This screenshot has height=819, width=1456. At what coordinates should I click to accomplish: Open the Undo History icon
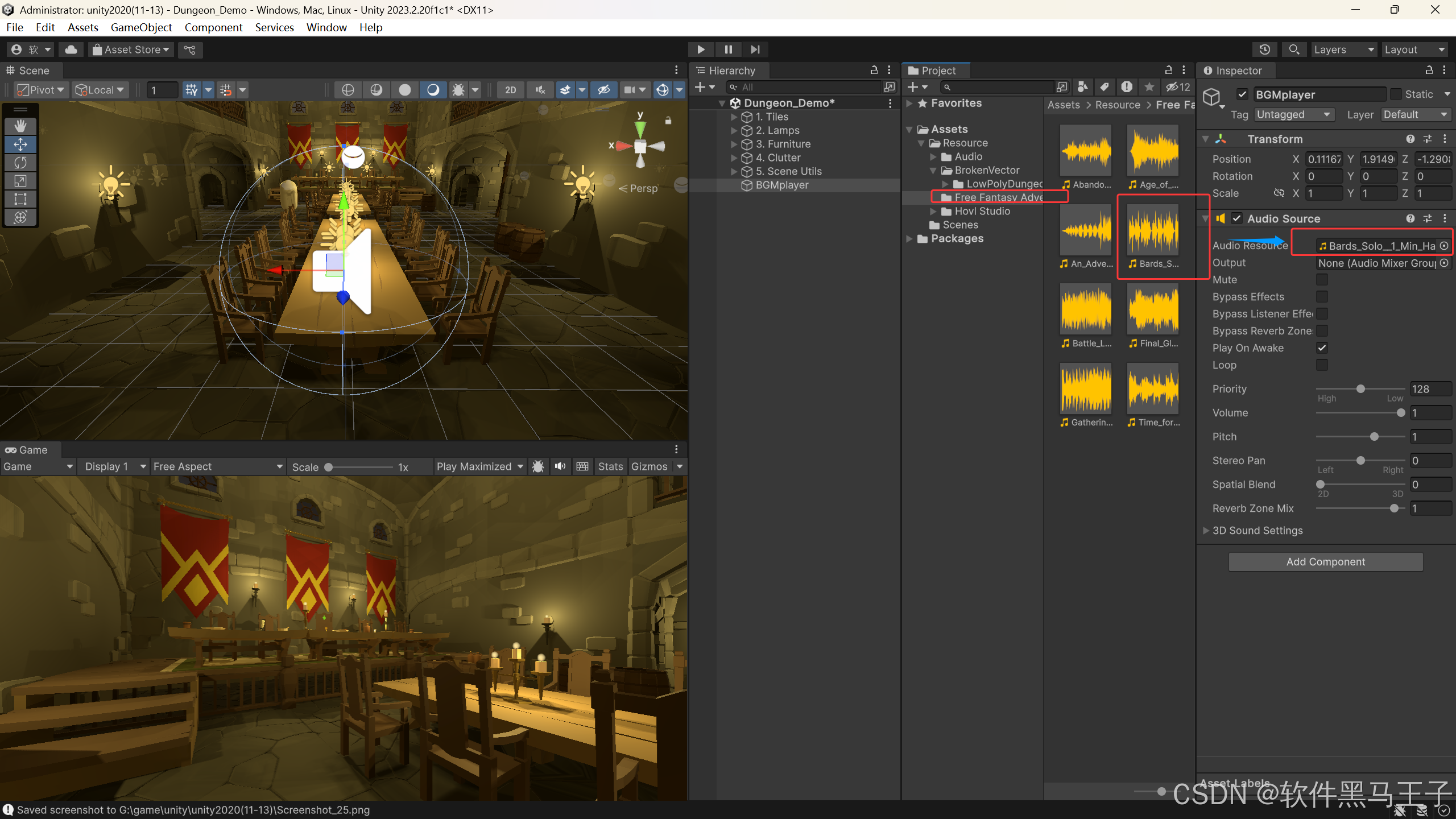(1264, 49)
